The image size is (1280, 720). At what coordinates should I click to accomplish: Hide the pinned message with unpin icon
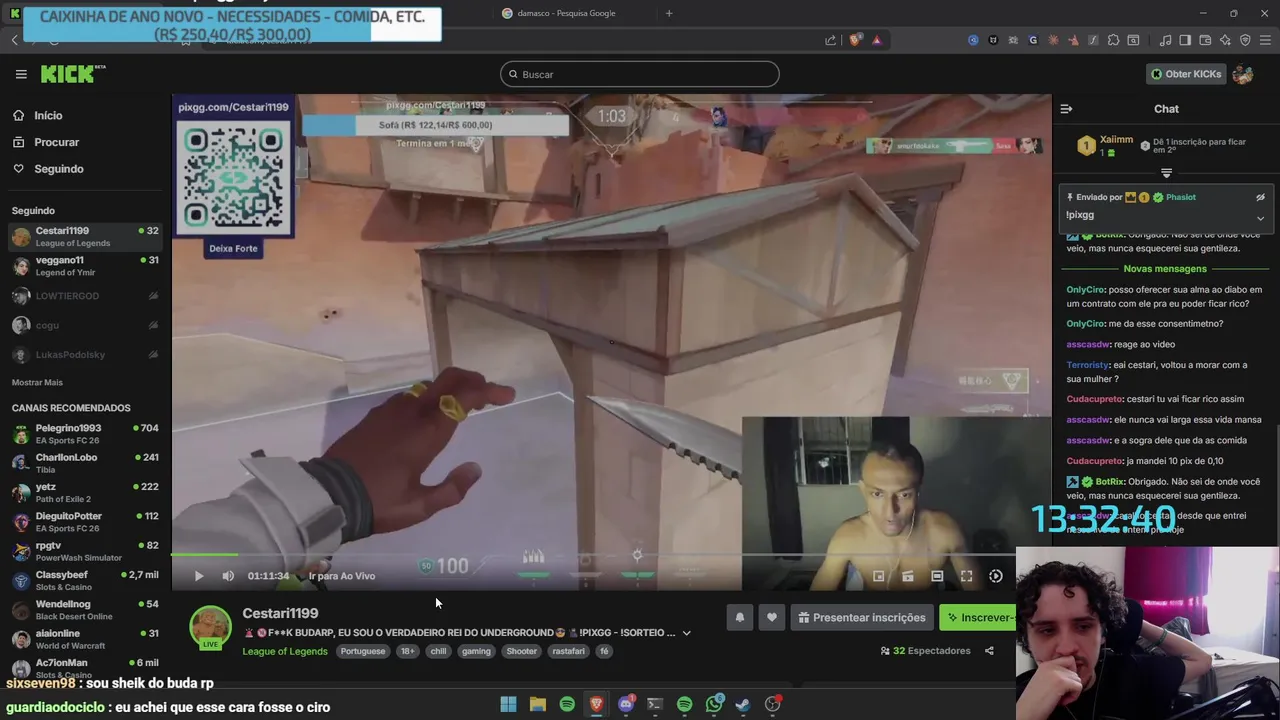click(1260, 198)
